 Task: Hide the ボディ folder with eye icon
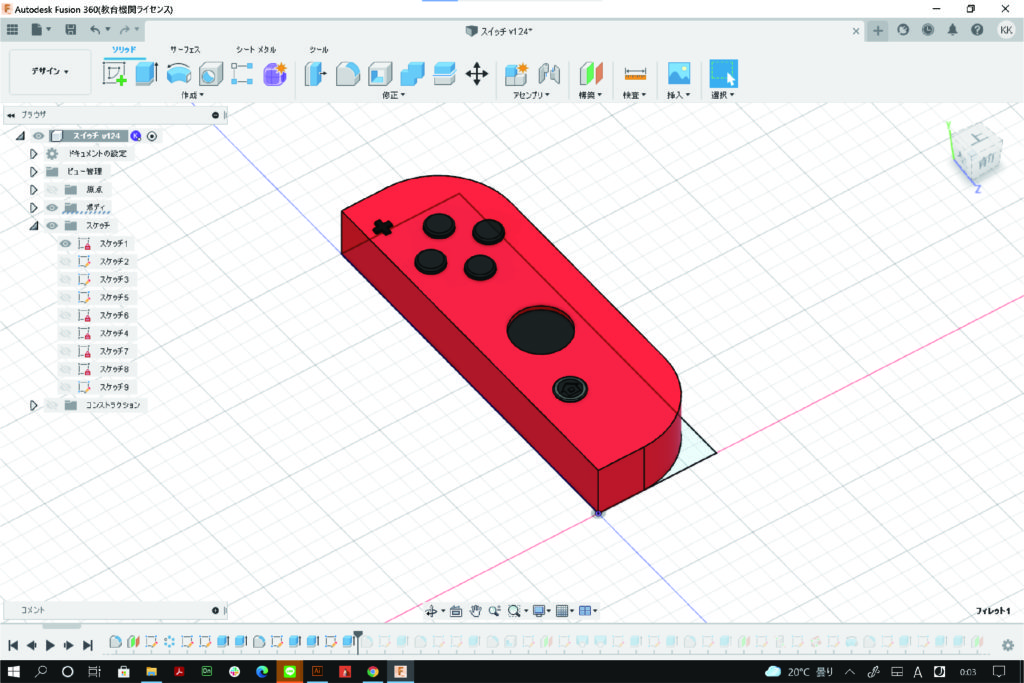click(x=52, y=207)
